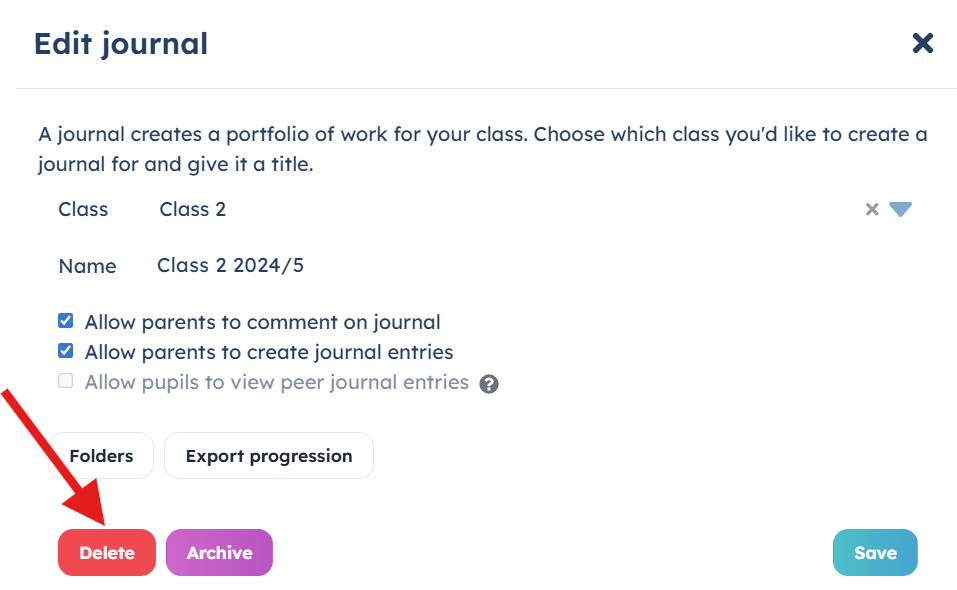Expand the Class dropdown arrow
This screenshot has height=590, width=957.
click(900, 209)
